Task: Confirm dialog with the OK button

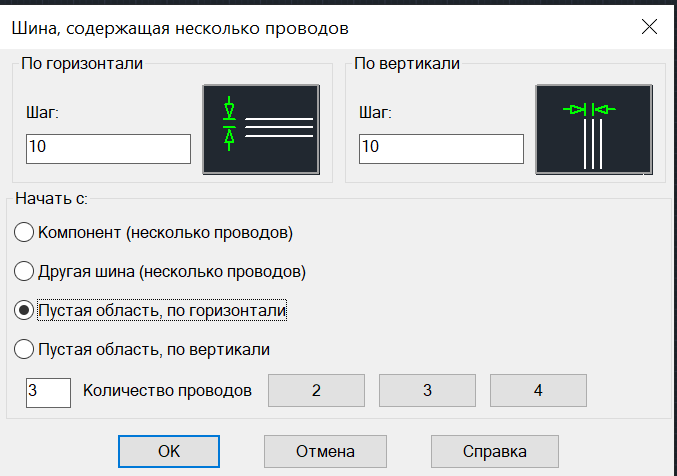Action: click(169, 451)
